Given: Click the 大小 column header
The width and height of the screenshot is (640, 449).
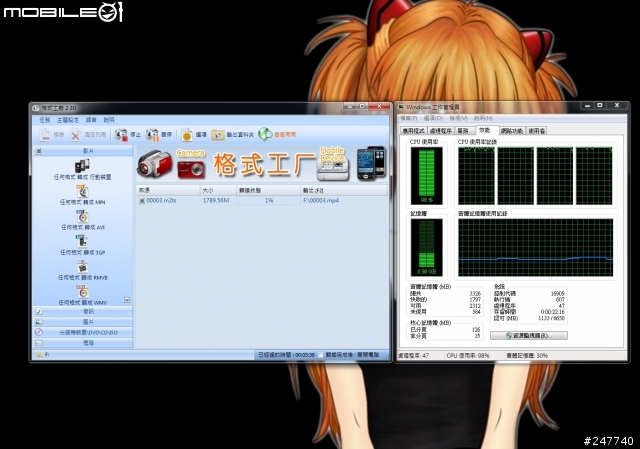Looking at the screenshot, I should 218,190.
